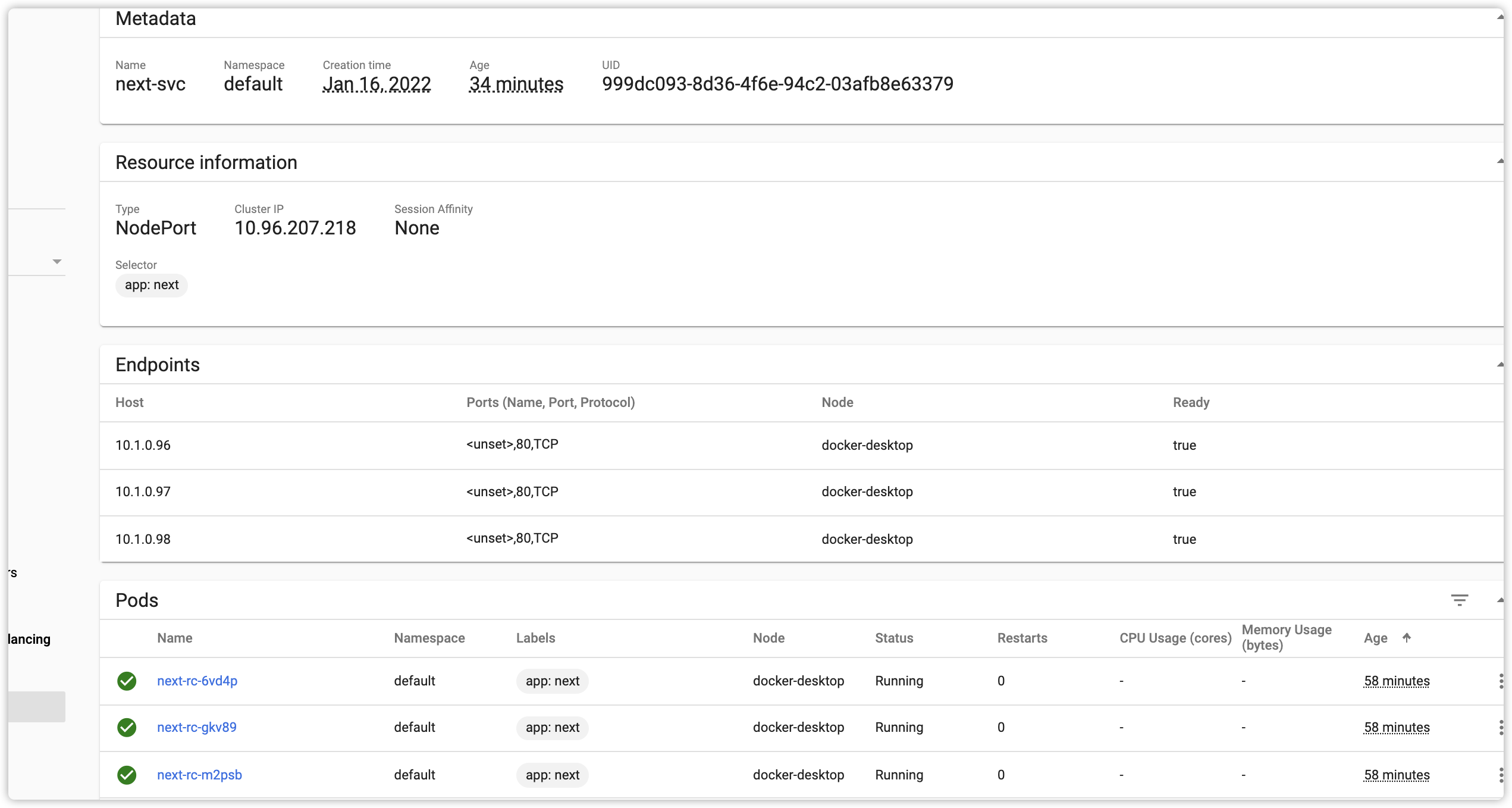Click app: next label of next-rc-gkv89

(552, 727)
